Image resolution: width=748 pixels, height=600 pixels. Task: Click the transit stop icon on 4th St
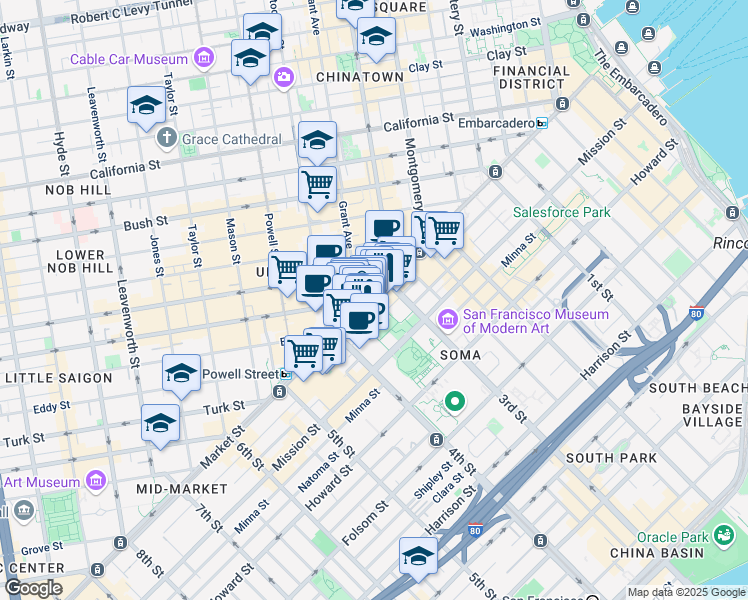click(x=436, y=440)
